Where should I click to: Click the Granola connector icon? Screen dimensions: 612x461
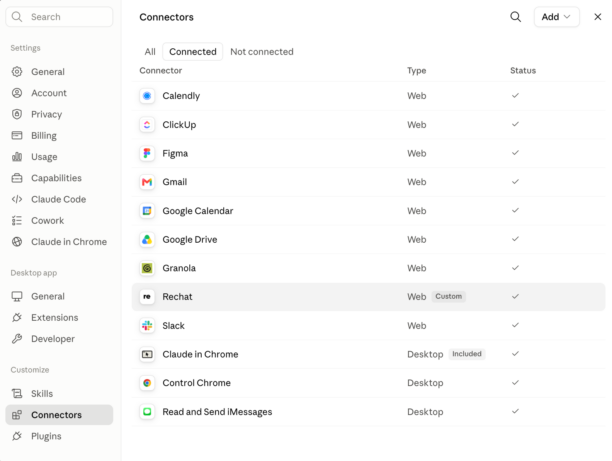[147, 268]
